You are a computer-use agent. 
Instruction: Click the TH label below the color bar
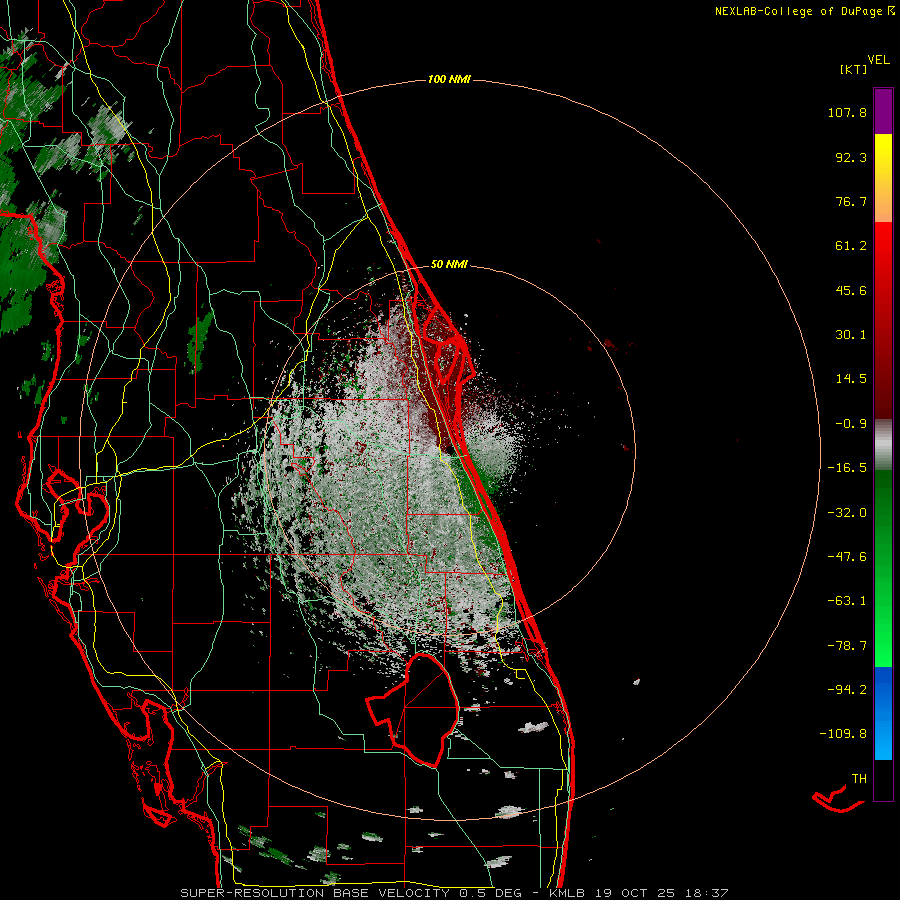[859, 779]
